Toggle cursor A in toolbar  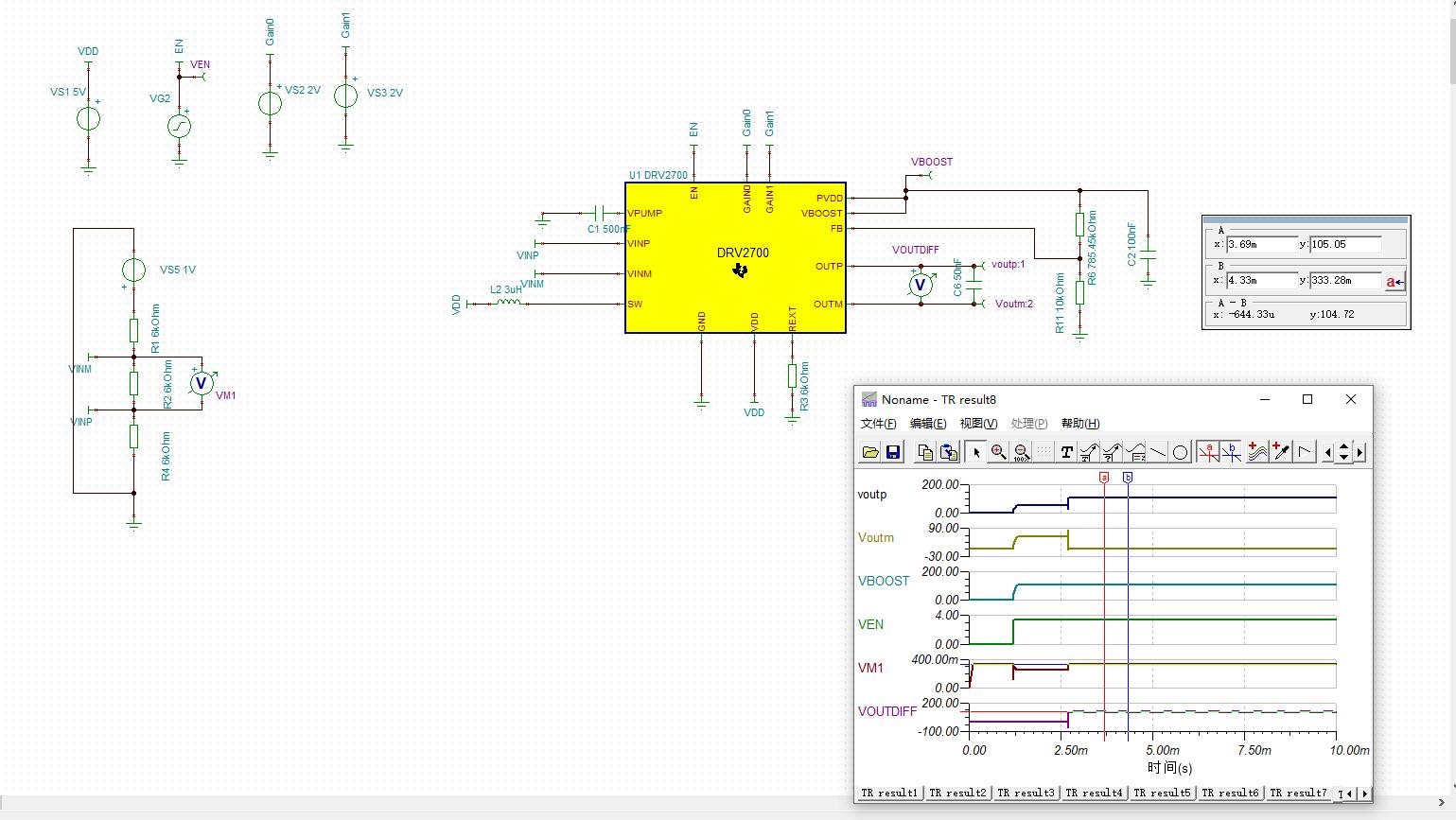pyautogui.click(x=1208, y=452)
